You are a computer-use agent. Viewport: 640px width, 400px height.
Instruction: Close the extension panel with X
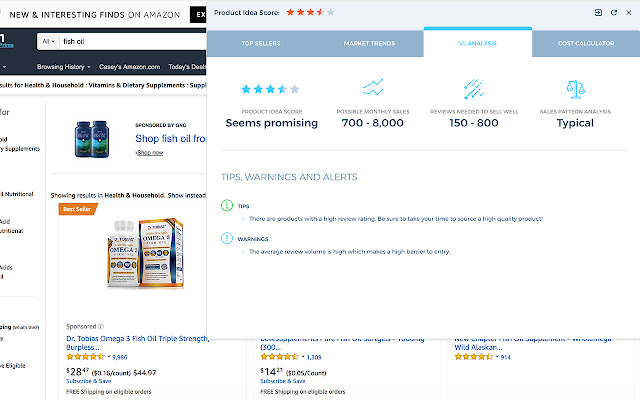628,12
